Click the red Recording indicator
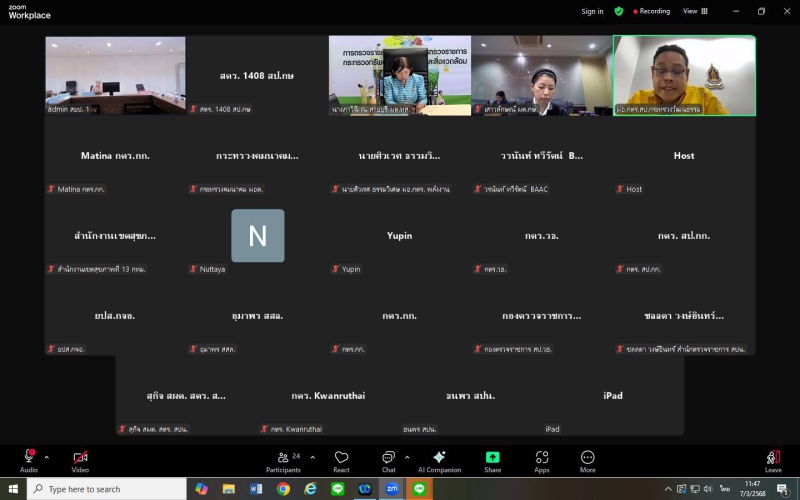The width and height of the screenshot is (800, 500). (651, 11)
